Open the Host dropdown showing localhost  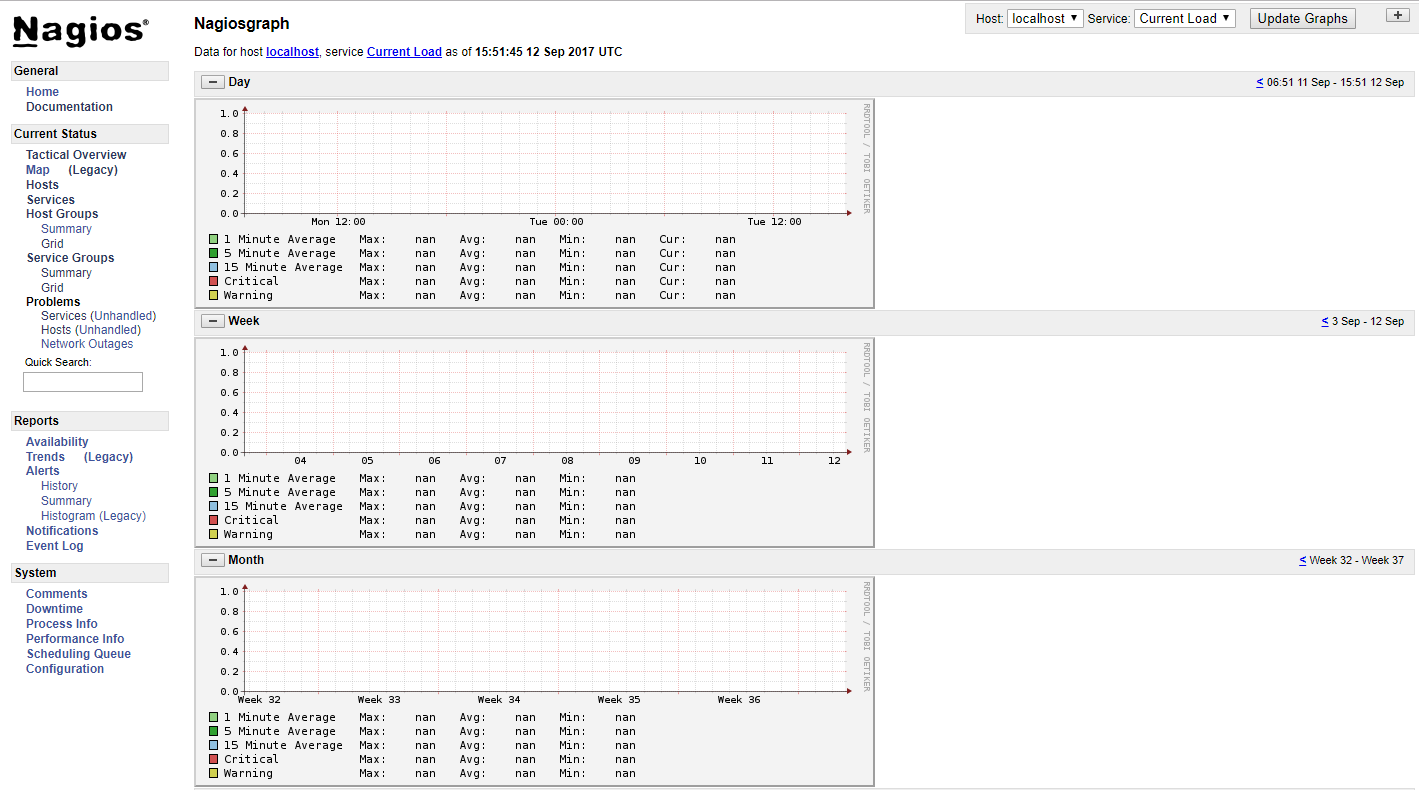click(x=1045, y=18)
